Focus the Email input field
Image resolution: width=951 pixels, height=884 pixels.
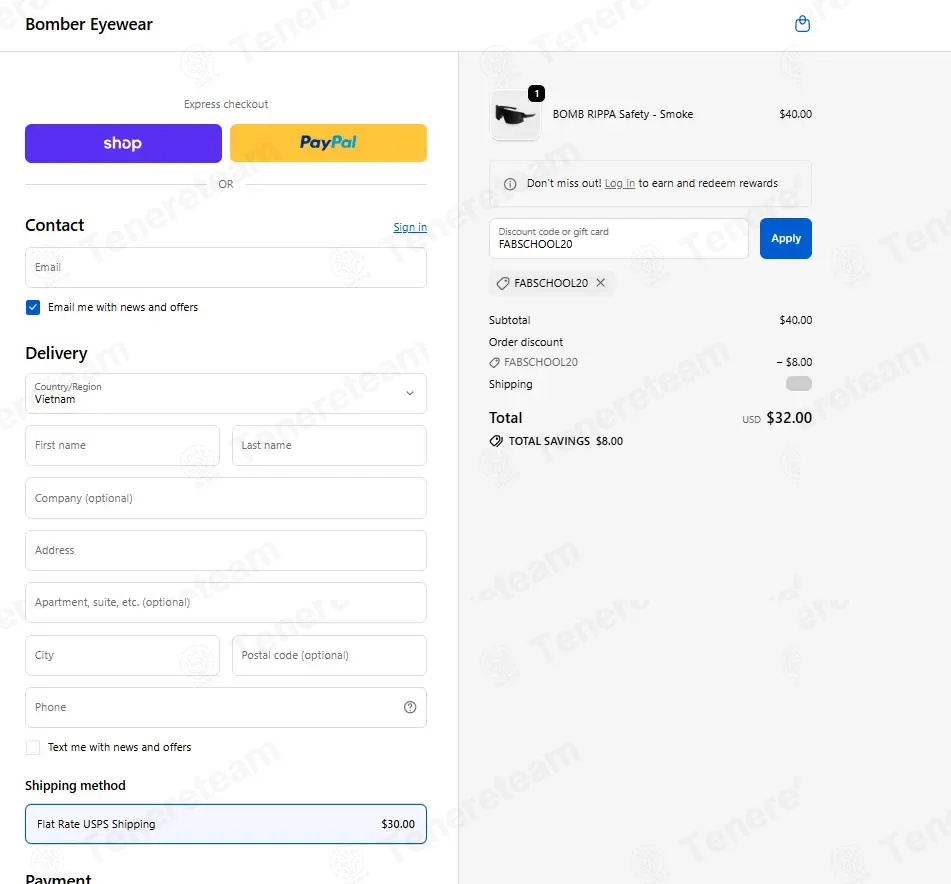[x=226, y=267]
